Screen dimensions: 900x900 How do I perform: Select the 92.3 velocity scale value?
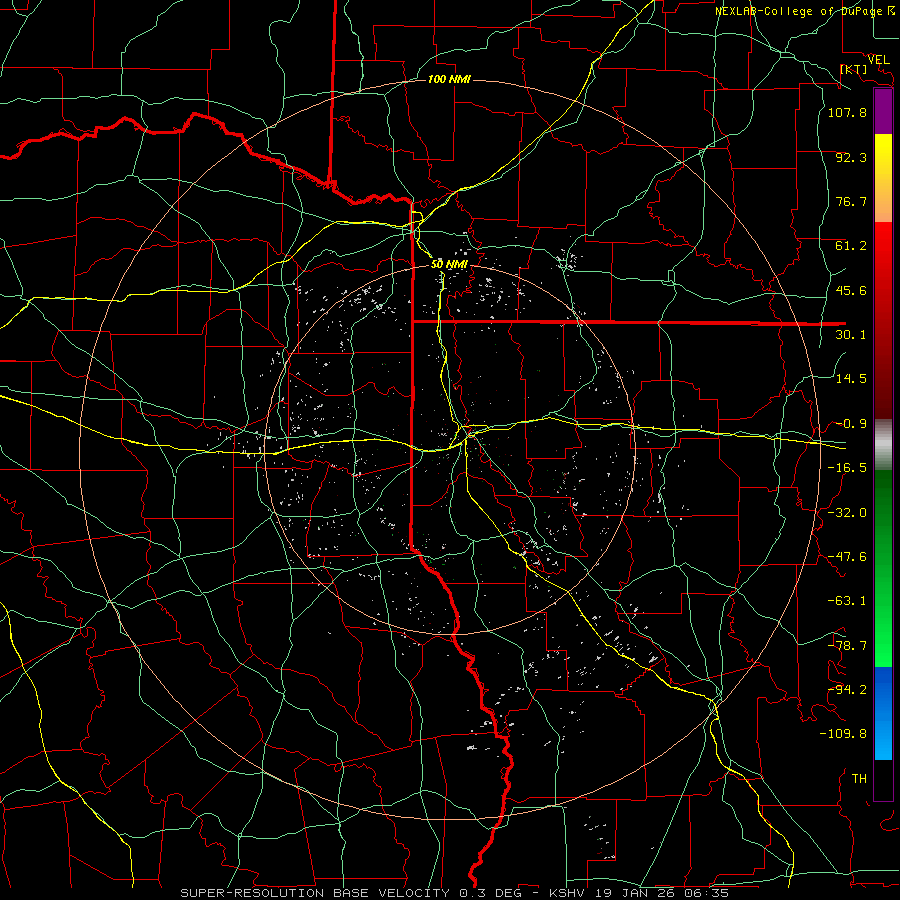851,157
